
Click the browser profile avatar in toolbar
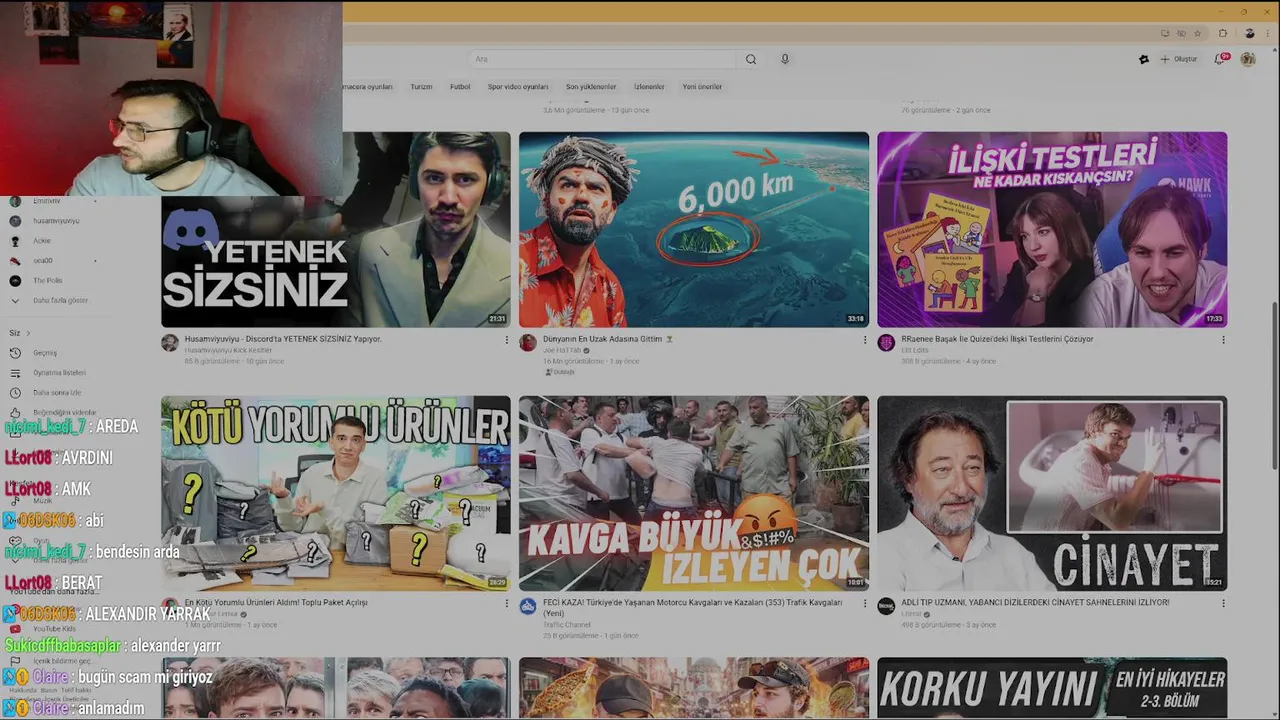1249,33
